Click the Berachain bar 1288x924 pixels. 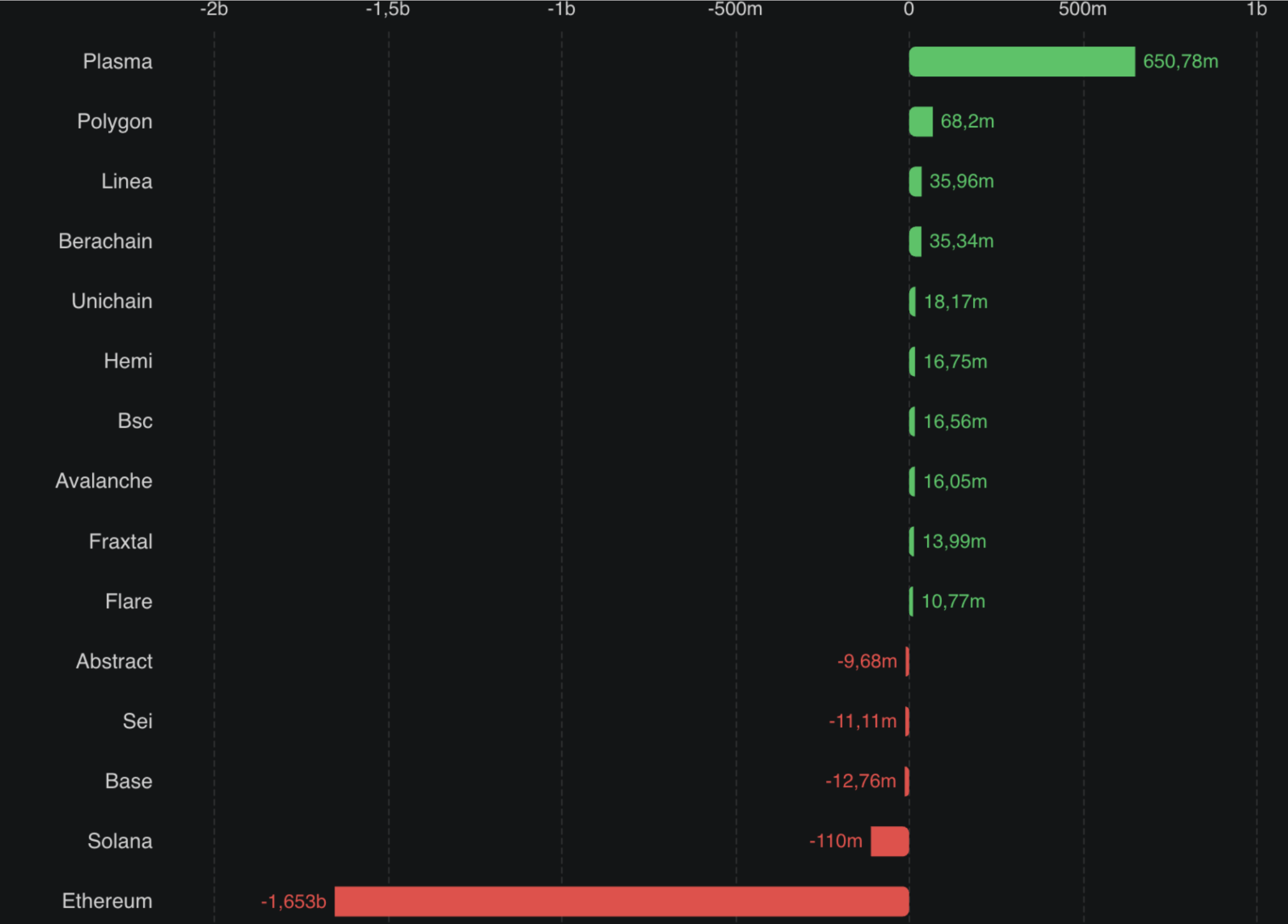point(916,241)
